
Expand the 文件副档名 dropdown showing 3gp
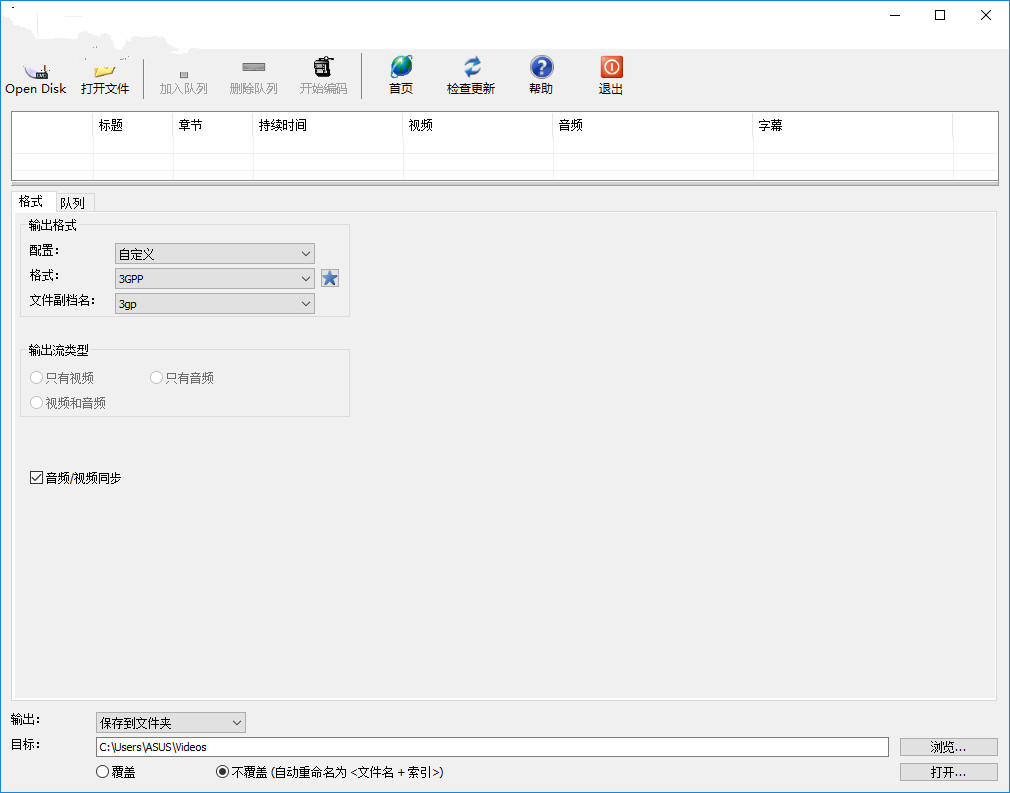tap(215, 304)
